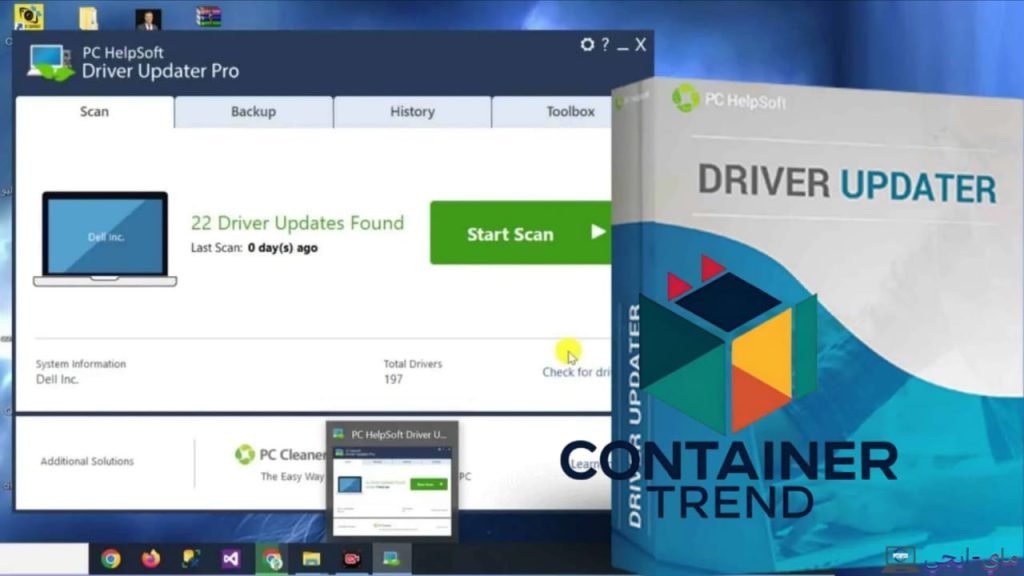Open the Toolbox tab
The width and height of the screenshot is (1024, 576).
pyautogui.click(x=552, y=112)
